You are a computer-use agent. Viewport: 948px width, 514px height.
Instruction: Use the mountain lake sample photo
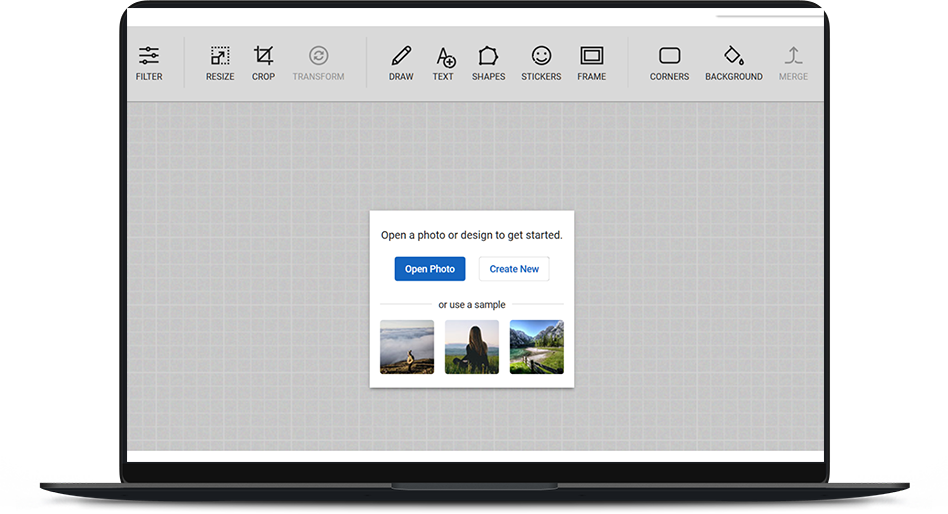(x=537, y=347)
